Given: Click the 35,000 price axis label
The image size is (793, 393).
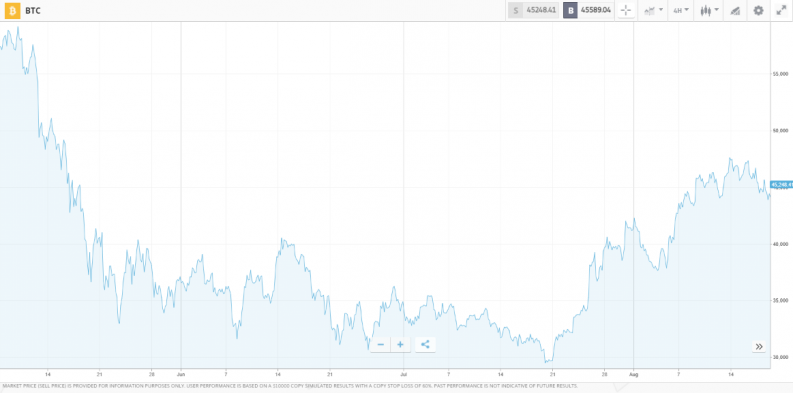Looking at the screenshot, I should (x=780, y=300).
